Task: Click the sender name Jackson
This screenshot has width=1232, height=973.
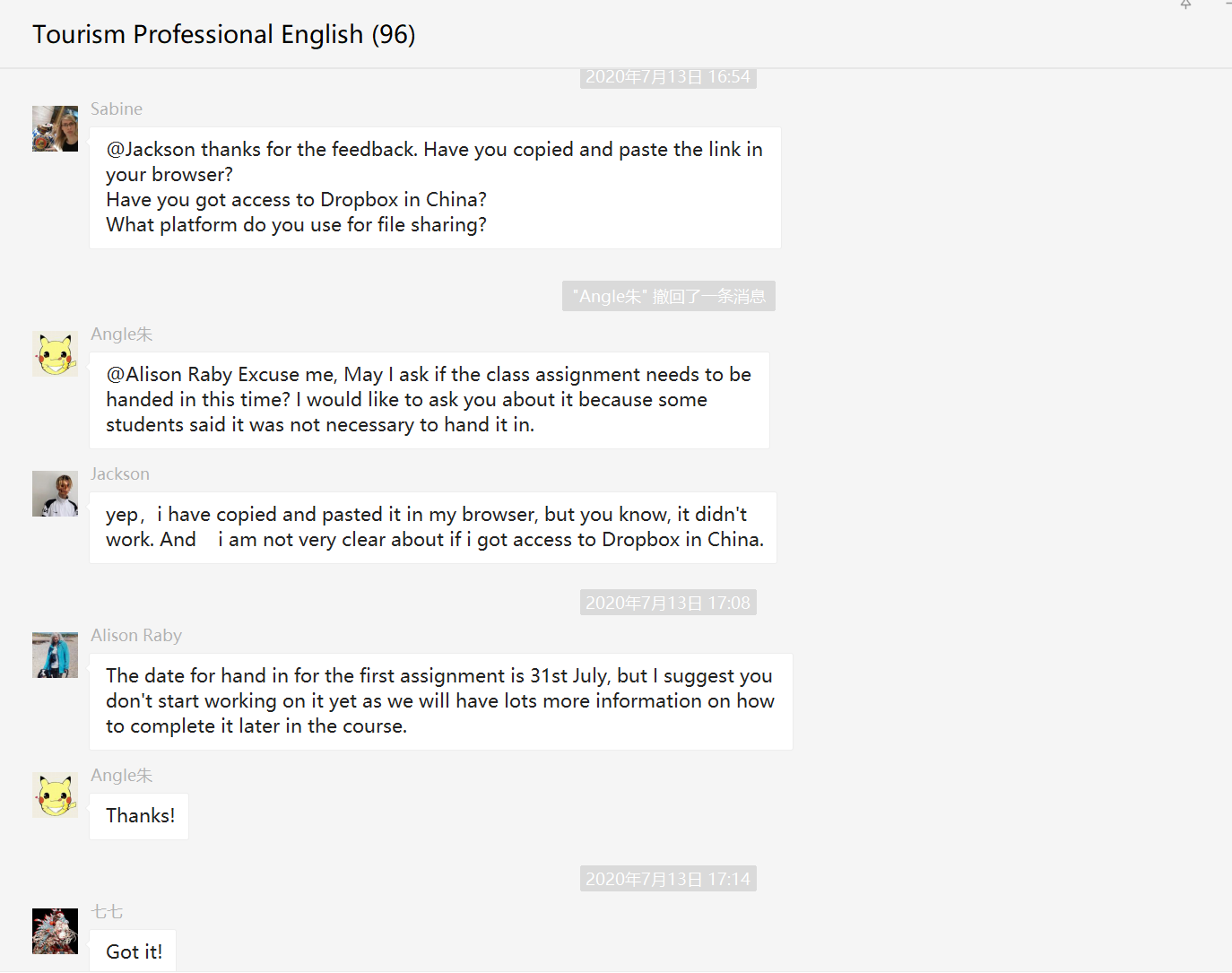Action: 120,474
